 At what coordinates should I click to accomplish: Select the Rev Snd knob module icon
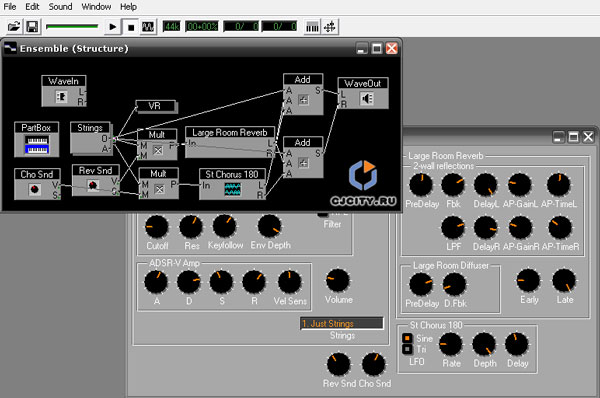coord(92,185)
